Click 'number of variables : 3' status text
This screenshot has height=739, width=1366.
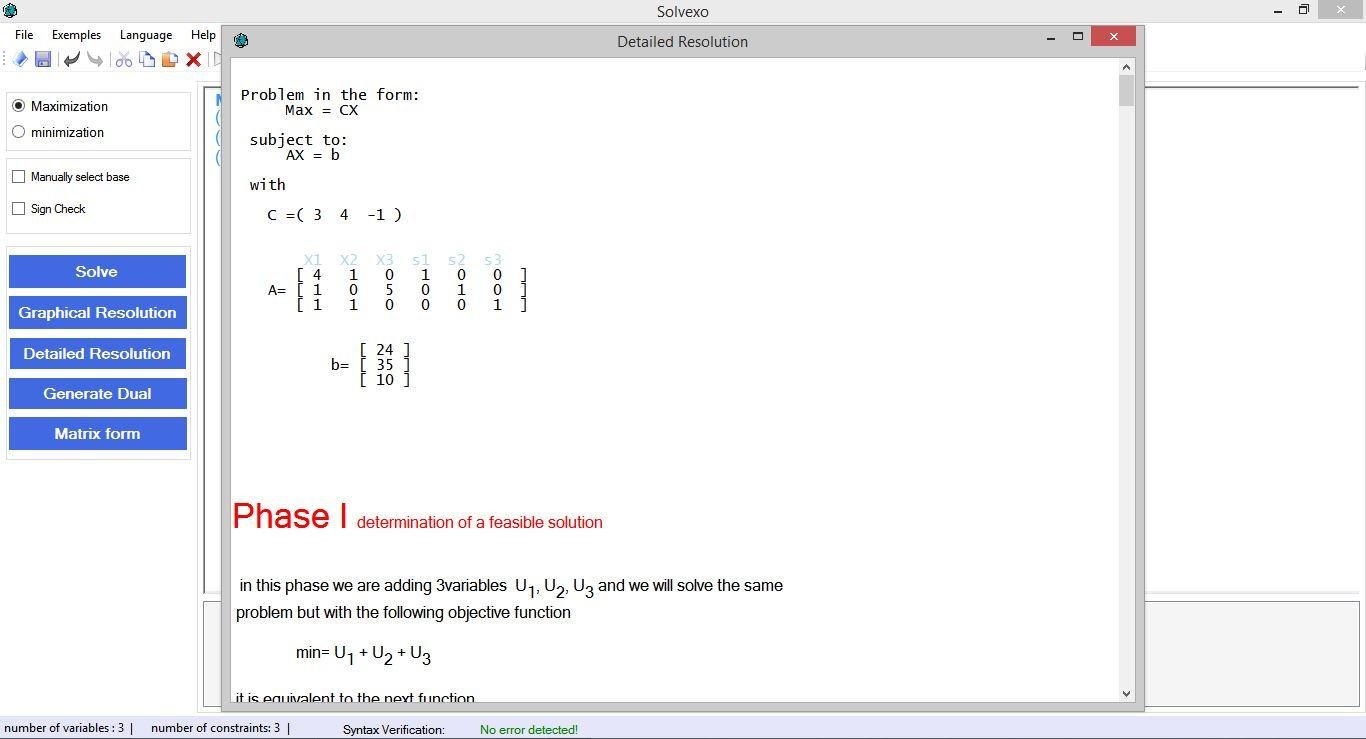tap(64, 728)
